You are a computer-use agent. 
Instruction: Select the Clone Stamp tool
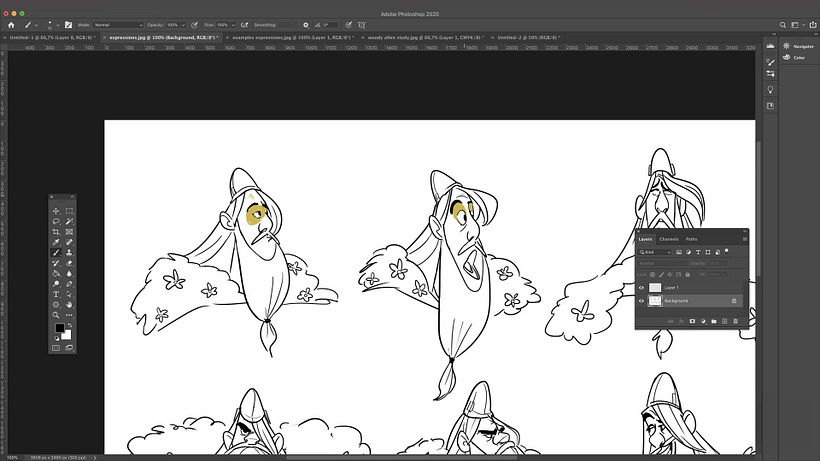tap(69, 252)
